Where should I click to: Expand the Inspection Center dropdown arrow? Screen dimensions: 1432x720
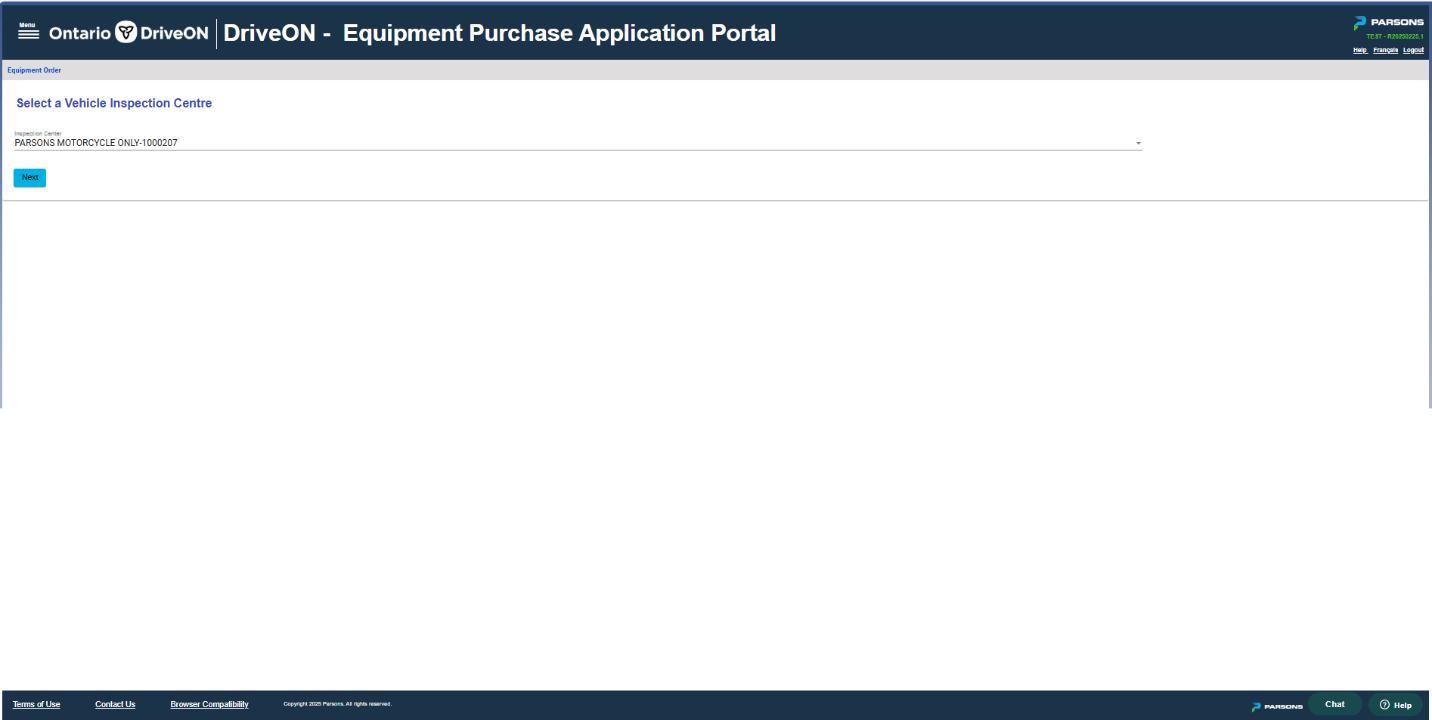(1138, 143)
